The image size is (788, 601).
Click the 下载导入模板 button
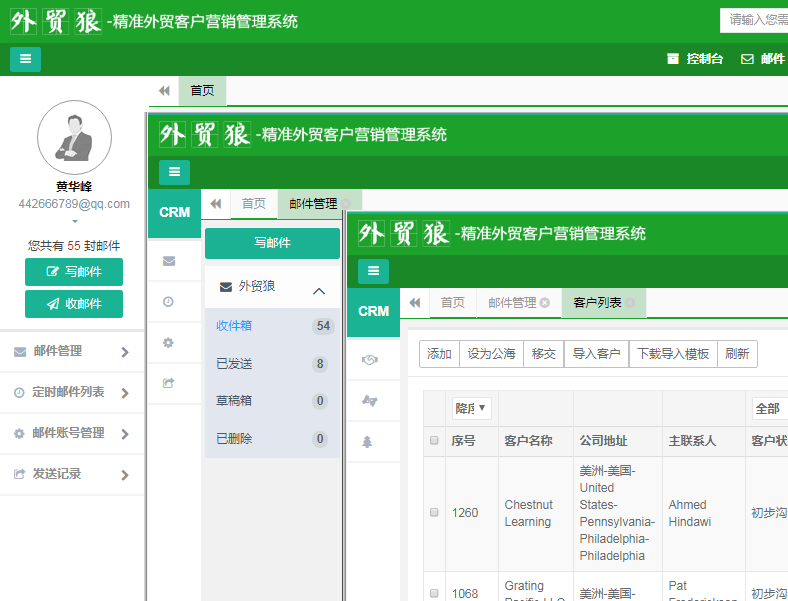[x=673, y=354]
